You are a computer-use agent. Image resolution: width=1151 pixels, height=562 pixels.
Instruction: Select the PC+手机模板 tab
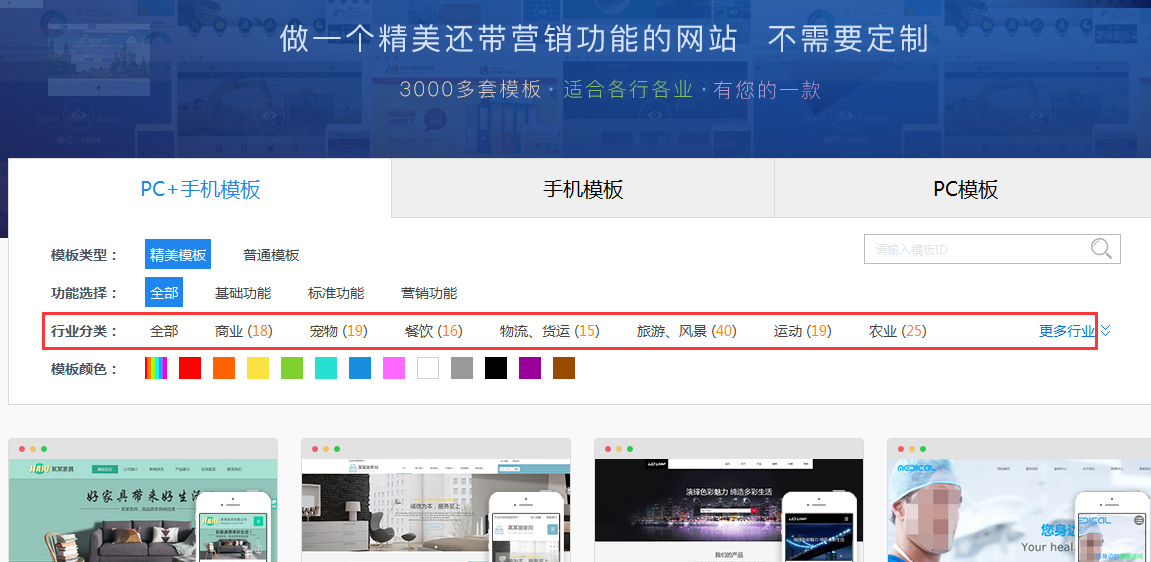pyautogui.click(x=200, y=189)
